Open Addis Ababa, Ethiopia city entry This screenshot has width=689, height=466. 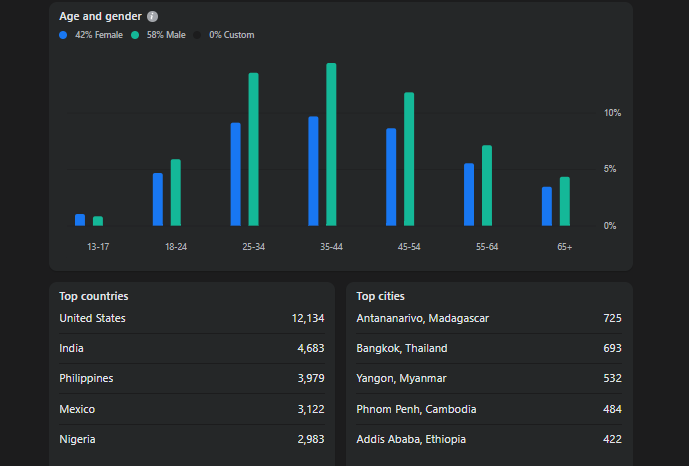pos(488,439)
